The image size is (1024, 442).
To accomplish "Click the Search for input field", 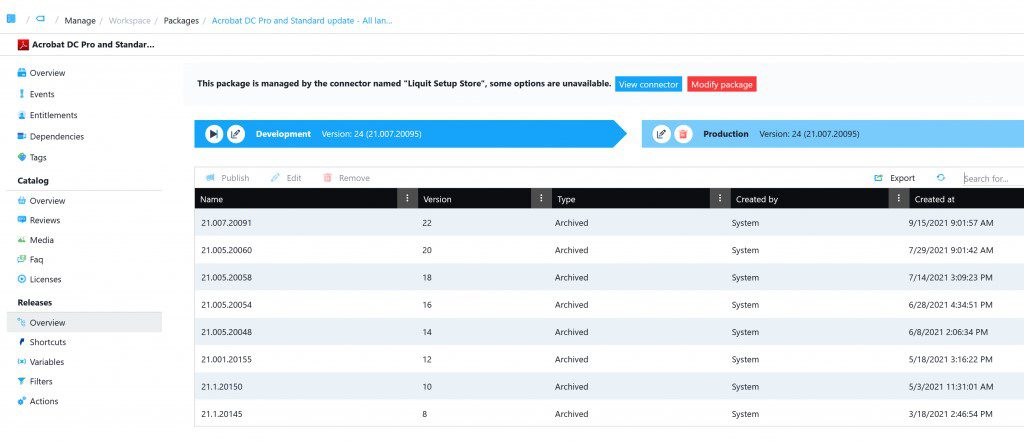I will click(x=990, y=178).
